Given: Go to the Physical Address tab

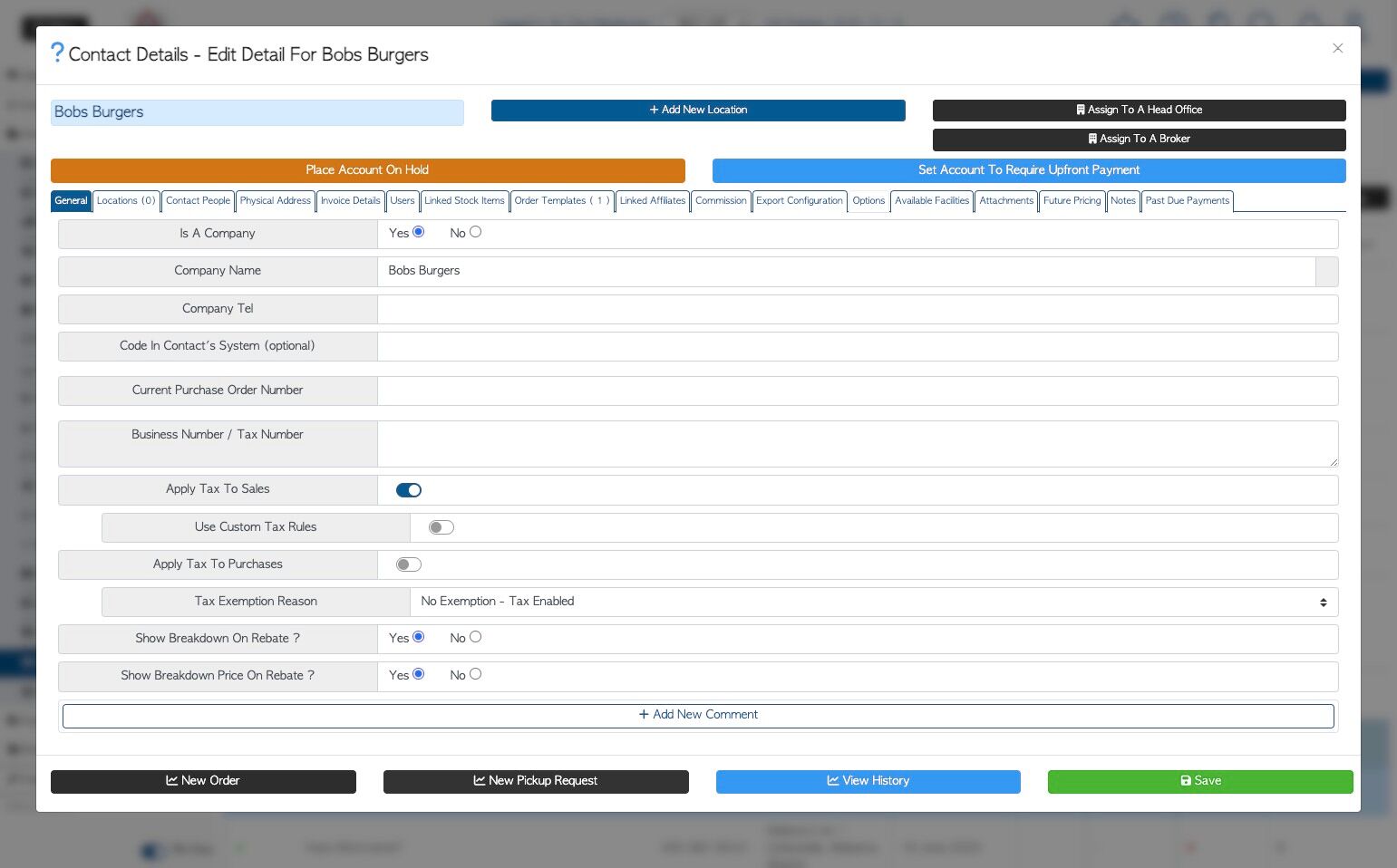Looking at the screenshot, I should [275, 201].
